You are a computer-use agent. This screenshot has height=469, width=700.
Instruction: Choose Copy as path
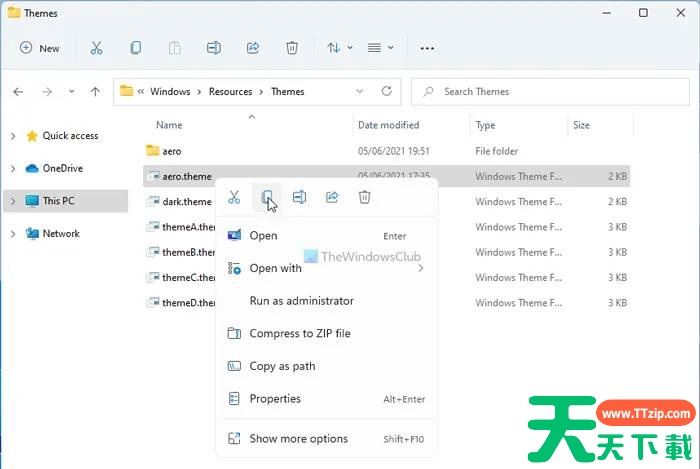(x=327, y=366)
